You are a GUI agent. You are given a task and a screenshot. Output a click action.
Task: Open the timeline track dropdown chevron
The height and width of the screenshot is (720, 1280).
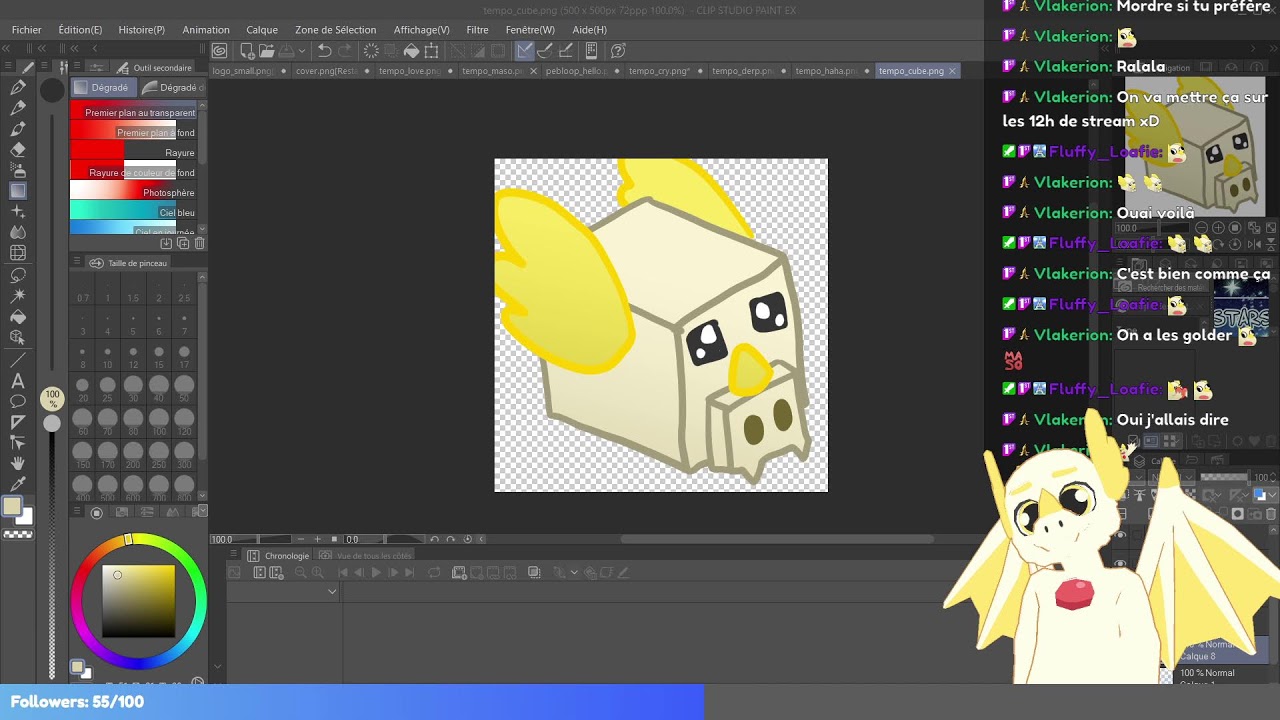tap(333, 592)
